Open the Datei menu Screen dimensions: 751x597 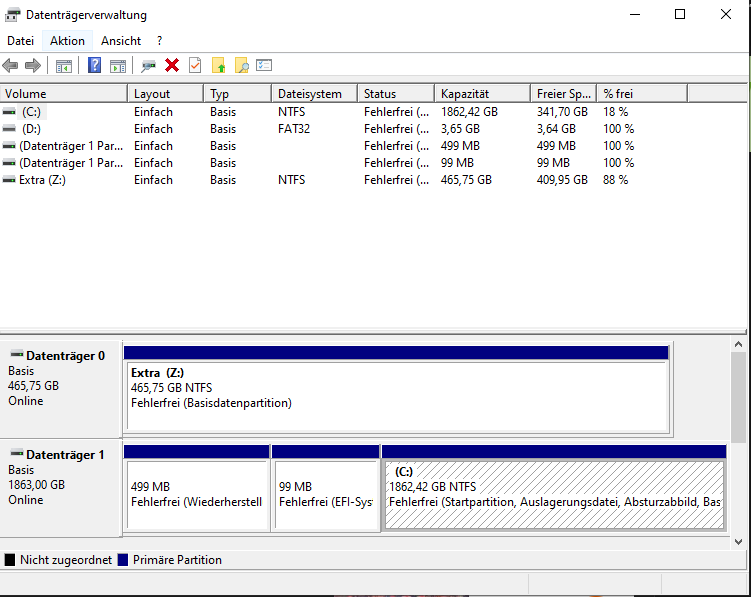click(x=21, y=41)
